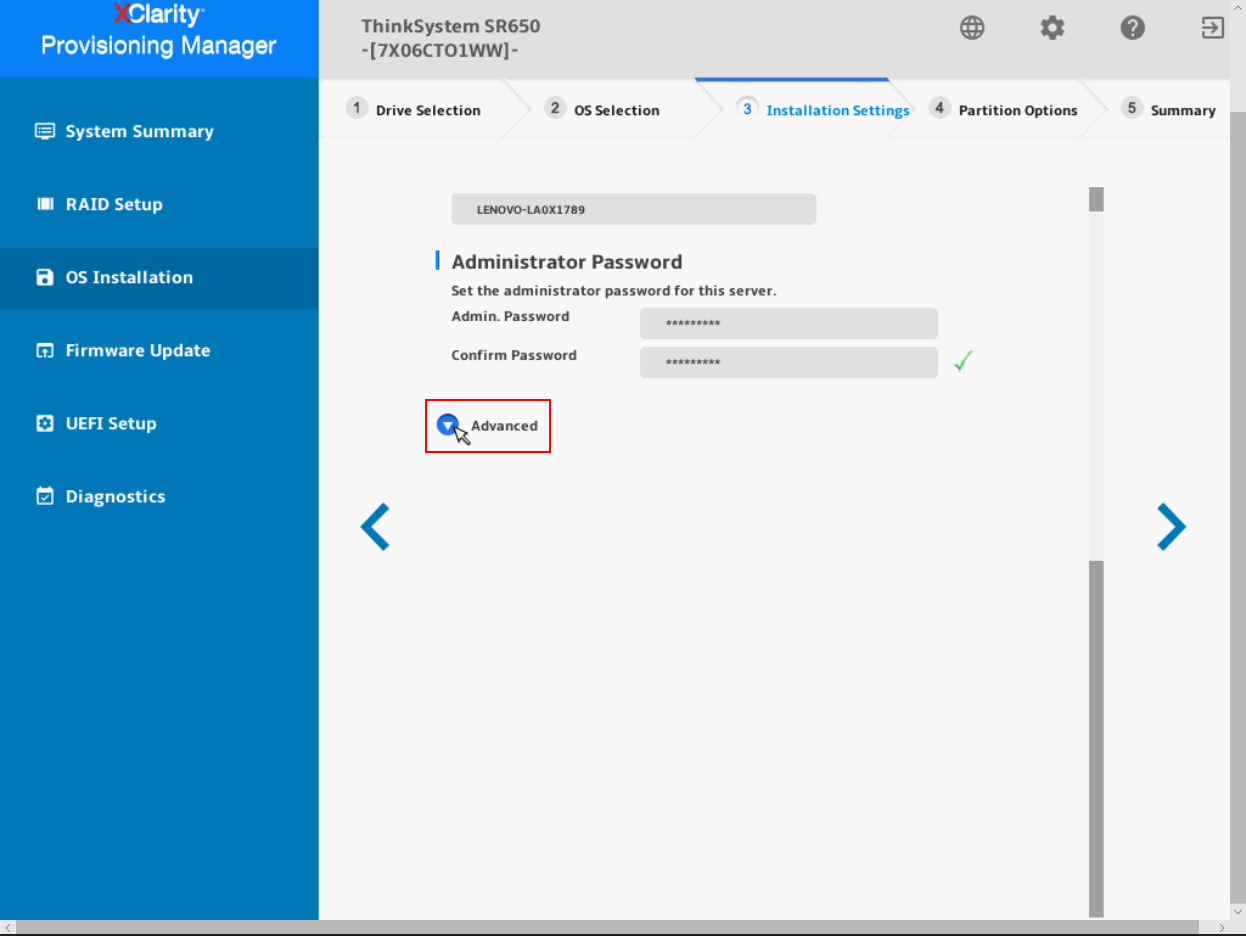Expand the Advanced section arrow

click(x=448, y=425)
